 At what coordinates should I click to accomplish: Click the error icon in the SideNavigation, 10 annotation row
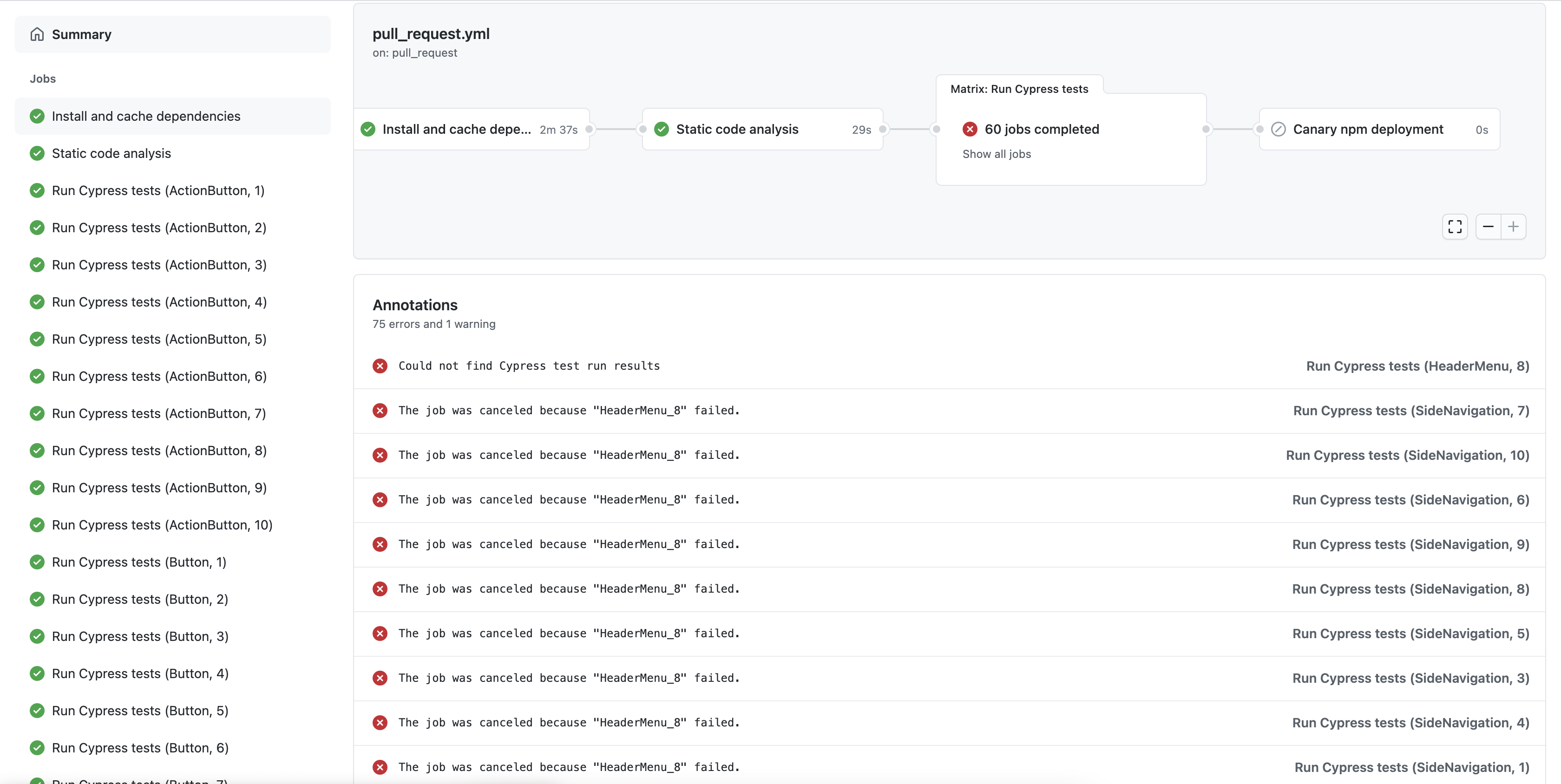(x=380, y=455)
